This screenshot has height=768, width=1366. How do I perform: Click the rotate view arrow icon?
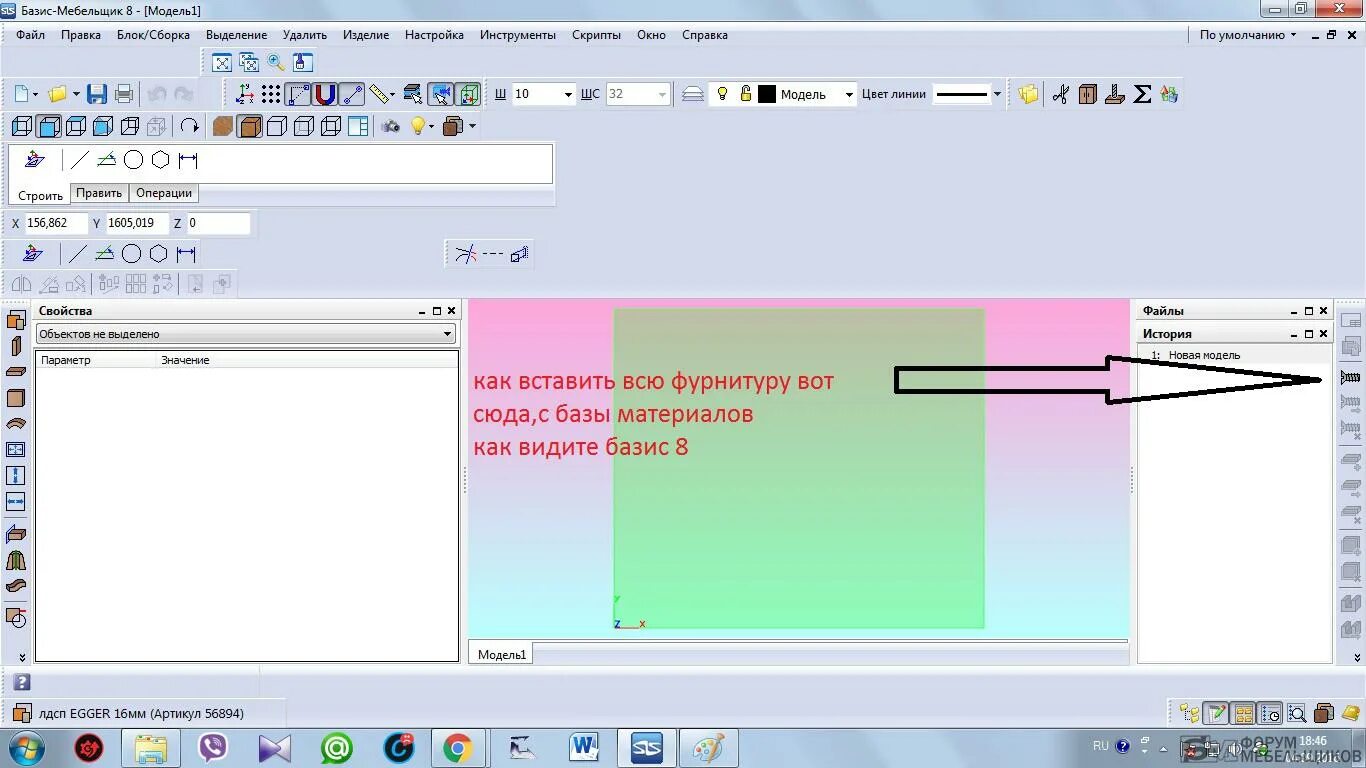point(190,126)
